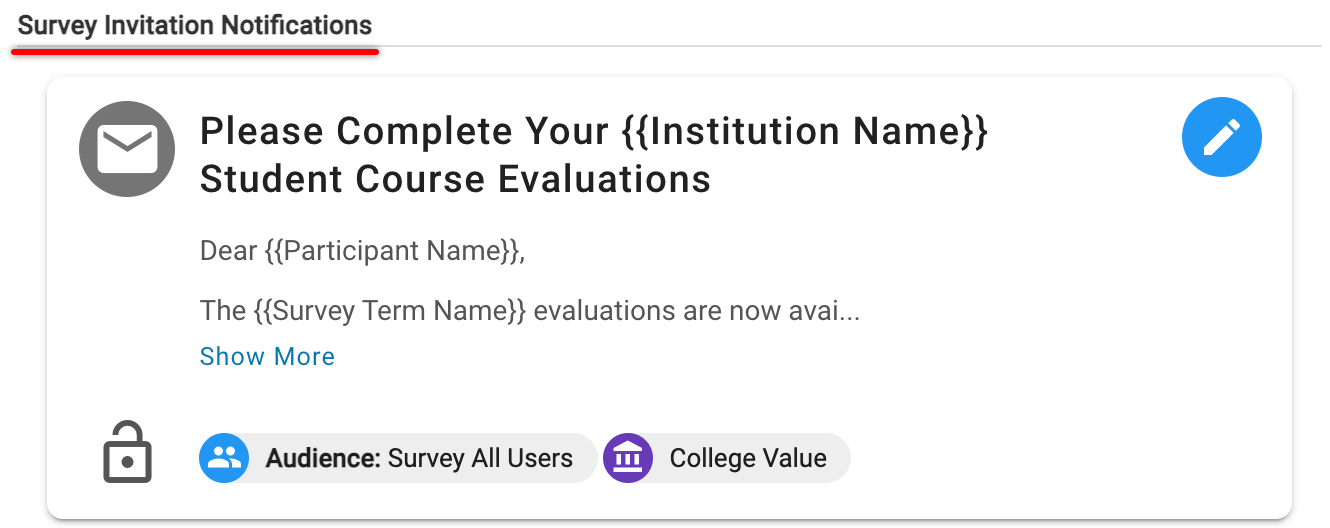1330x528 pixels.
Task: Toggle the open padlock icon
Action: 127,452
